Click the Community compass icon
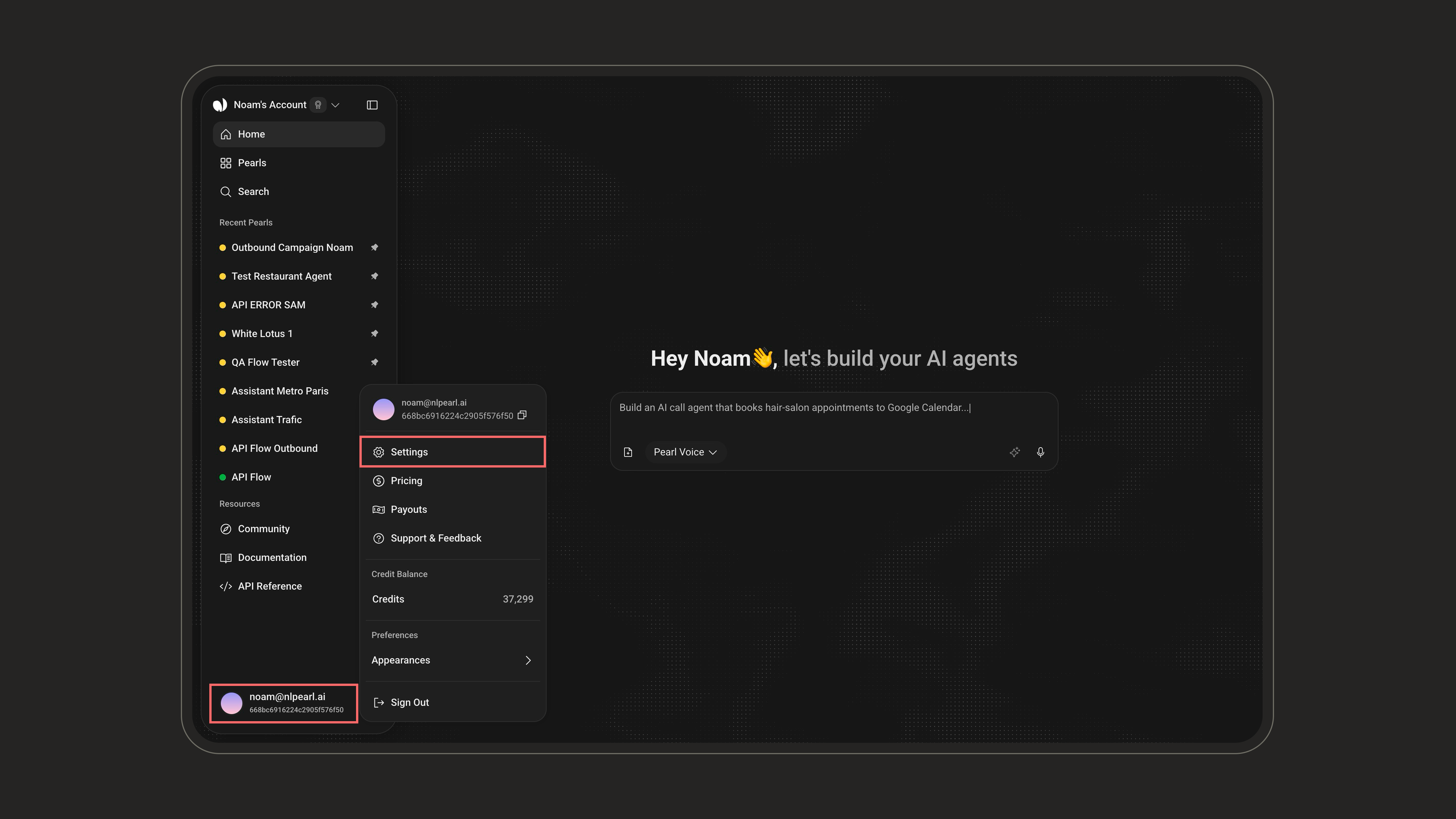This screenshot has height=819, width=1456. (226, 529)
